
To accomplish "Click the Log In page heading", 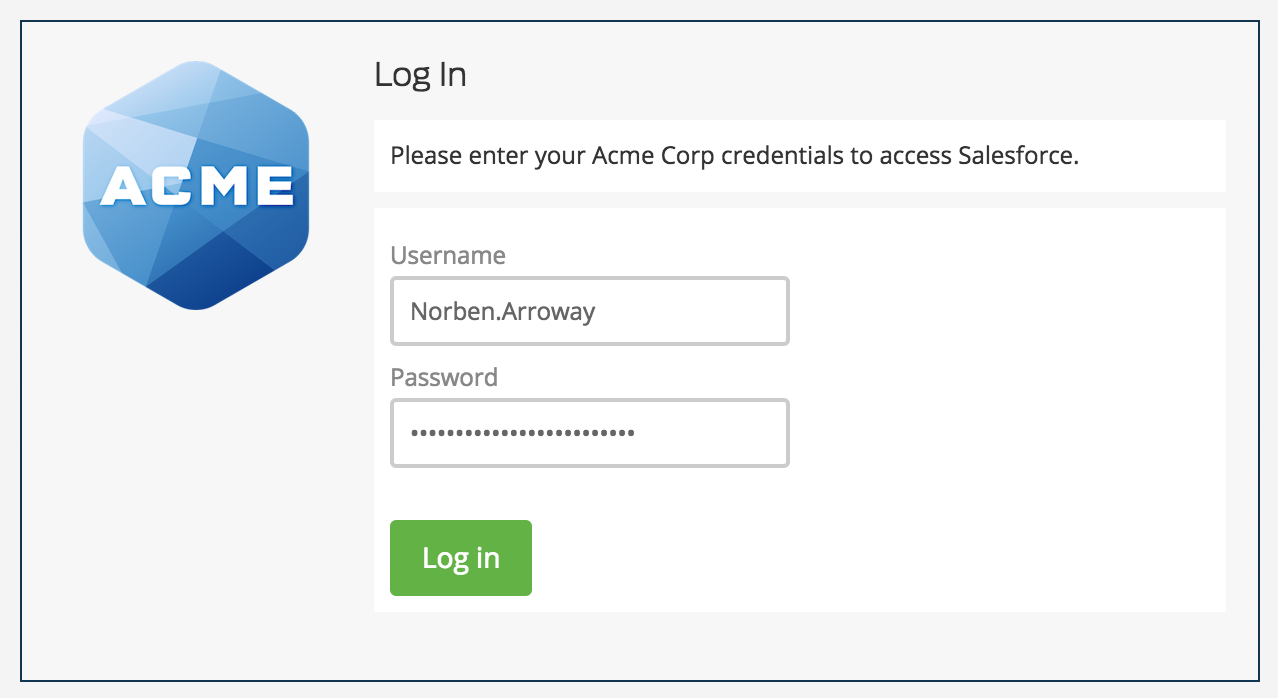I will [x=420, y=74].
